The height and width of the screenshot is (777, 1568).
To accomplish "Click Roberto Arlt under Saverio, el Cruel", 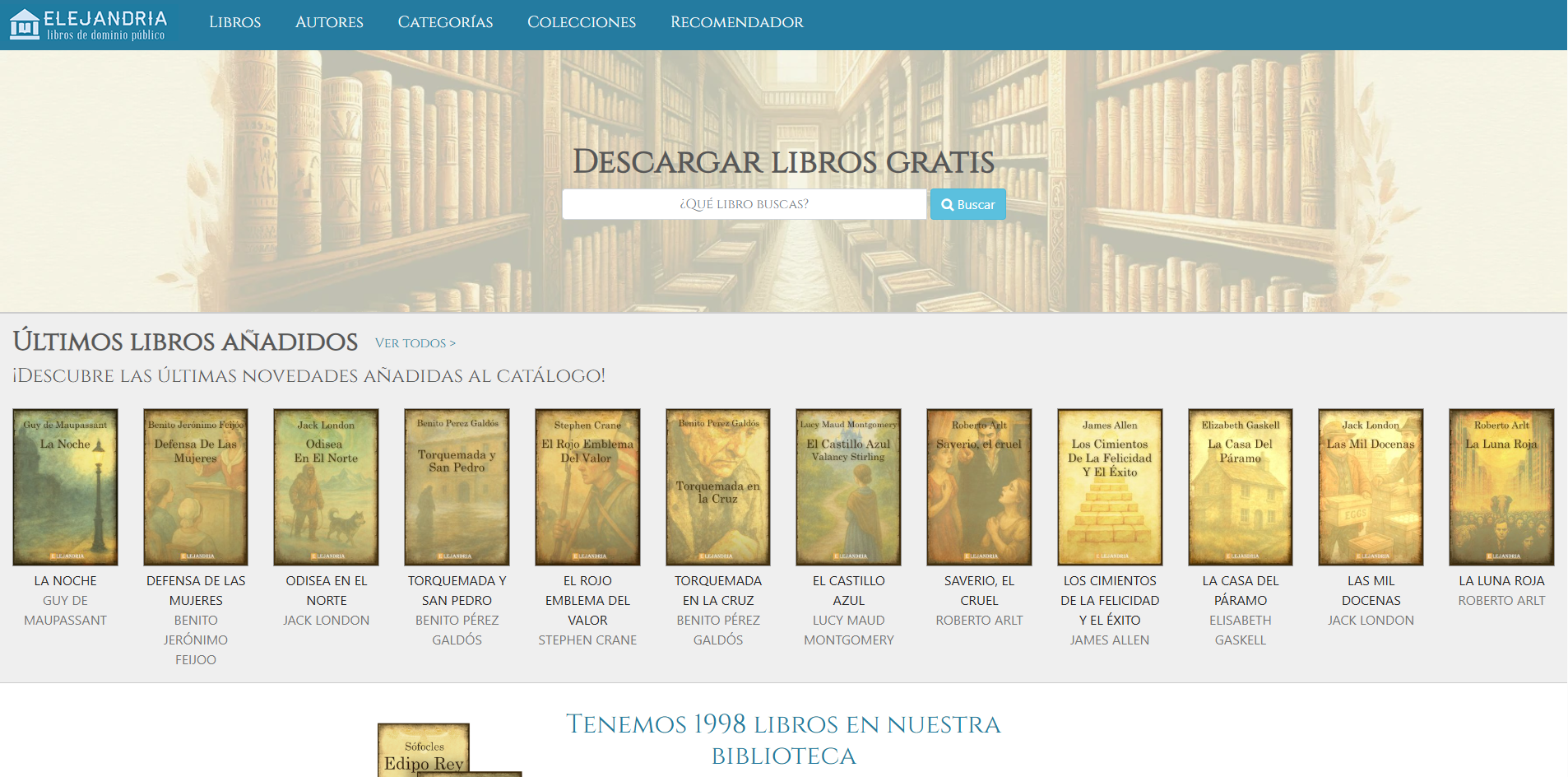I will coord(979,621).
